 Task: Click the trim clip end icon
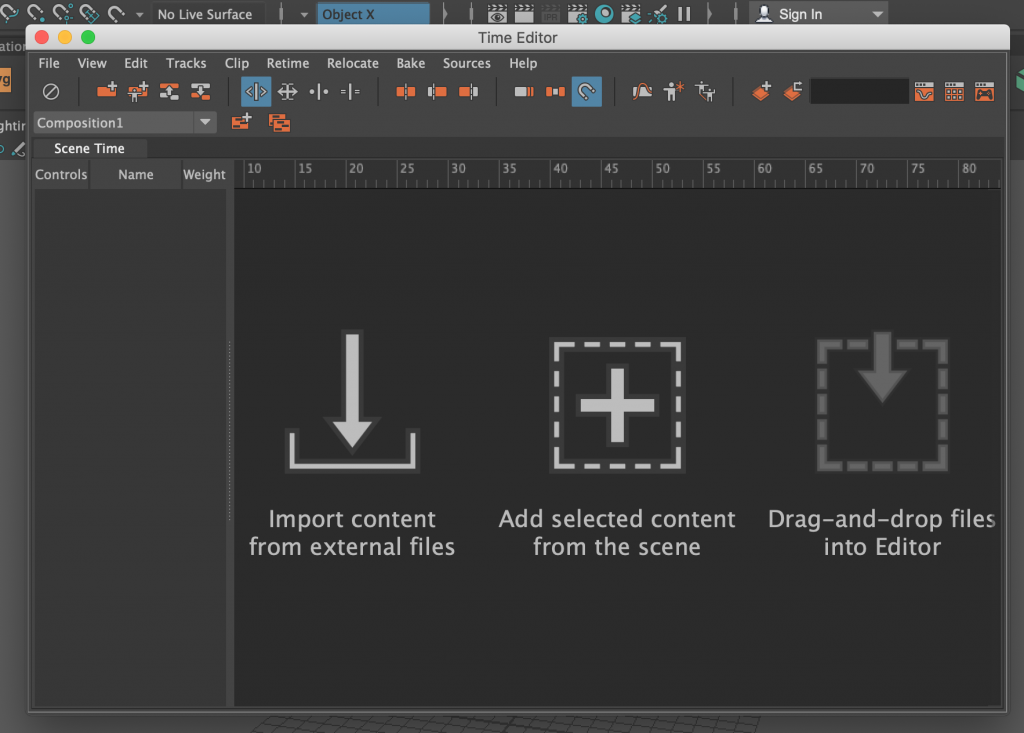pyautogui.click(x=468, y=91)
